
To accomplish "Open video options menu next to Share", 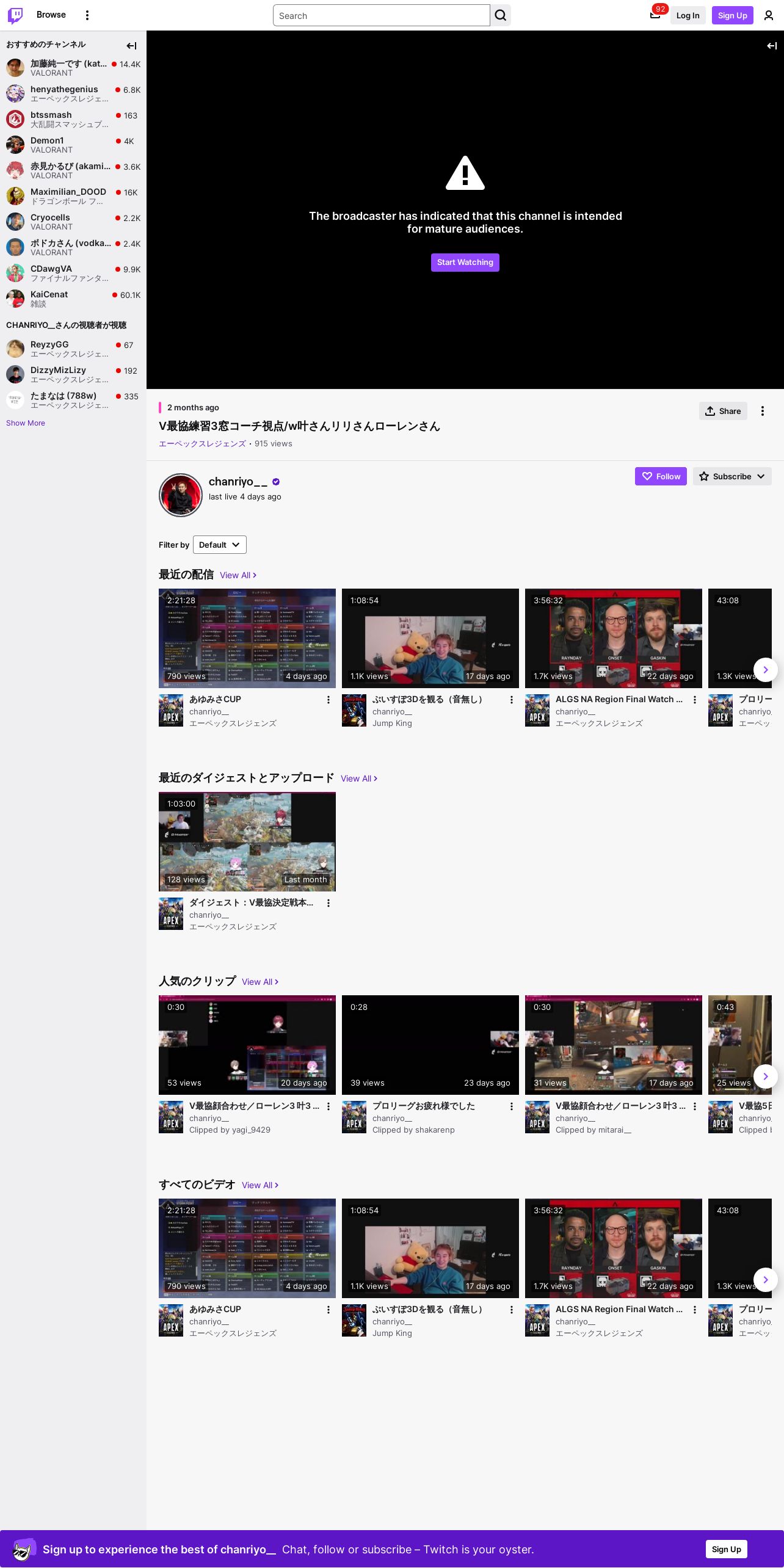I will (763, 411).
